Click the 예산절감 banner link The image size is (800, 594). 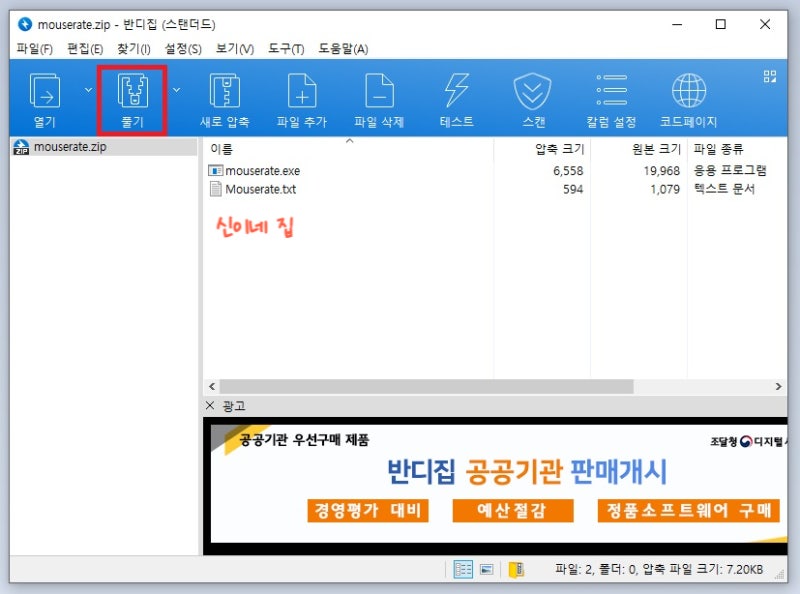click(x=512, y=510)
